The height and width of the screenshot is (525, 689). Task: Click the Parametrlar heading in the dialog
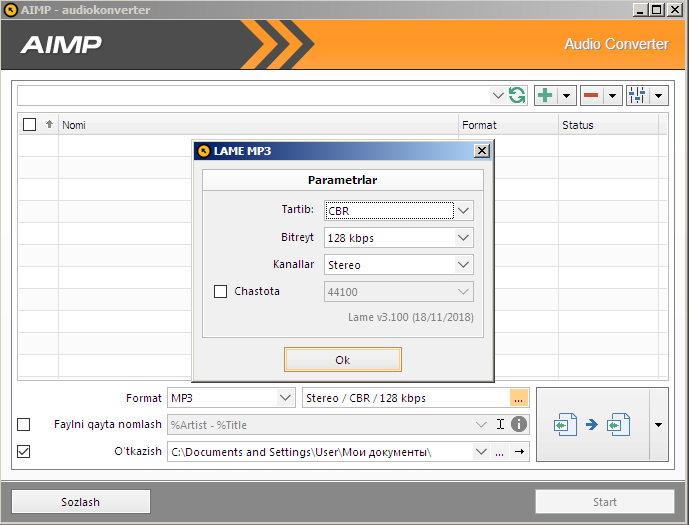(x=343, y=180)
